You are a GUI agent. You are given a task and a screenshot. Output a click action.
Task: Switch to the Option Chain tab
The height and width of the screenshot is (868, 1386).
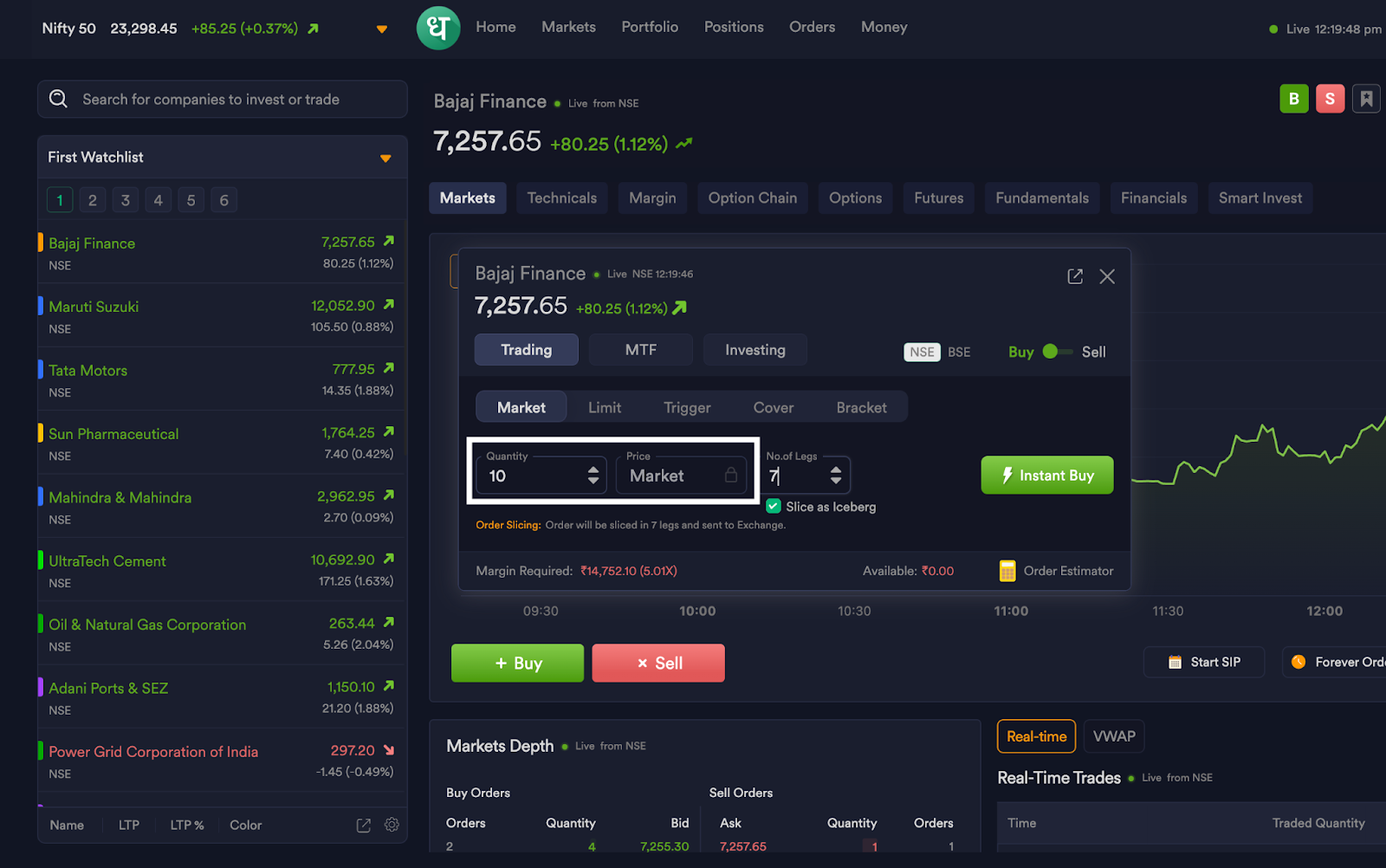tap(753, 198)
